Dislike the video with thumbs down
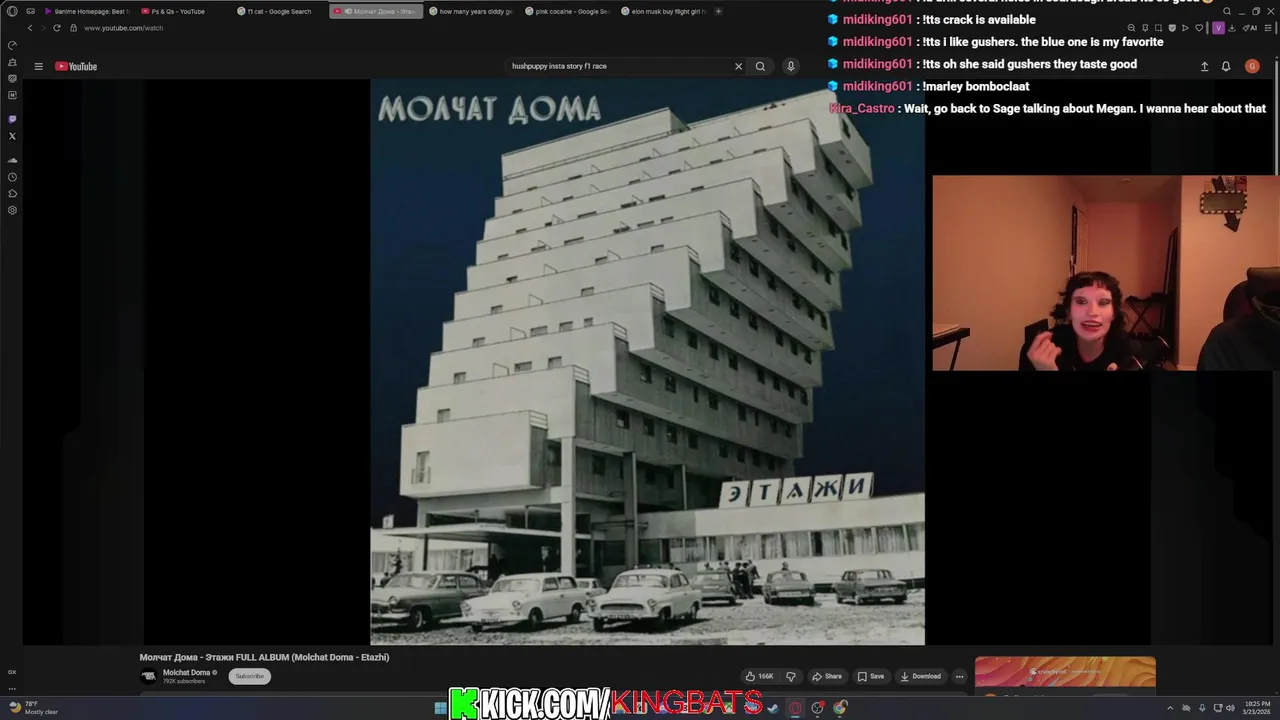The width and height of the screenshot is (1280, 720). (x=790, y=676)
